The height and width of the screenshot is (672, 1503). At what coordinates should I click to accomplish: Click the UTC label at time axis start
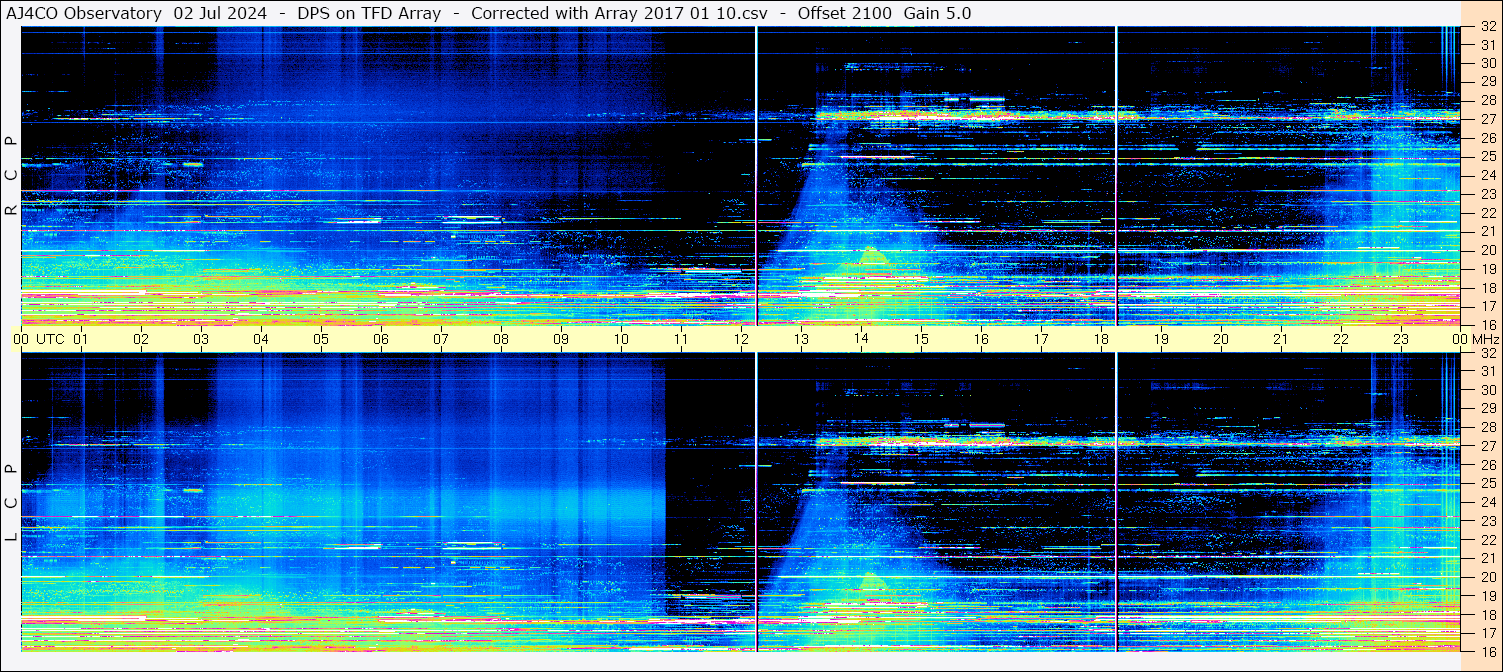51,339
